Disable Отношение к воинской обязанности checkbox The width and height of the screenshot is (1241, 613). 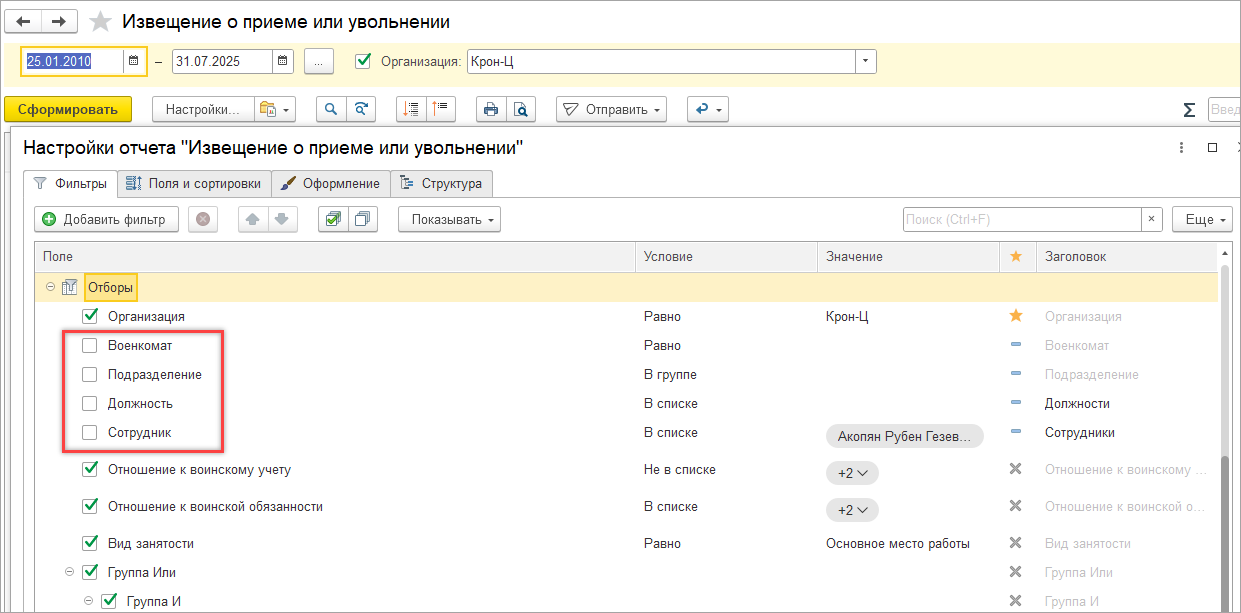[90, 506]
